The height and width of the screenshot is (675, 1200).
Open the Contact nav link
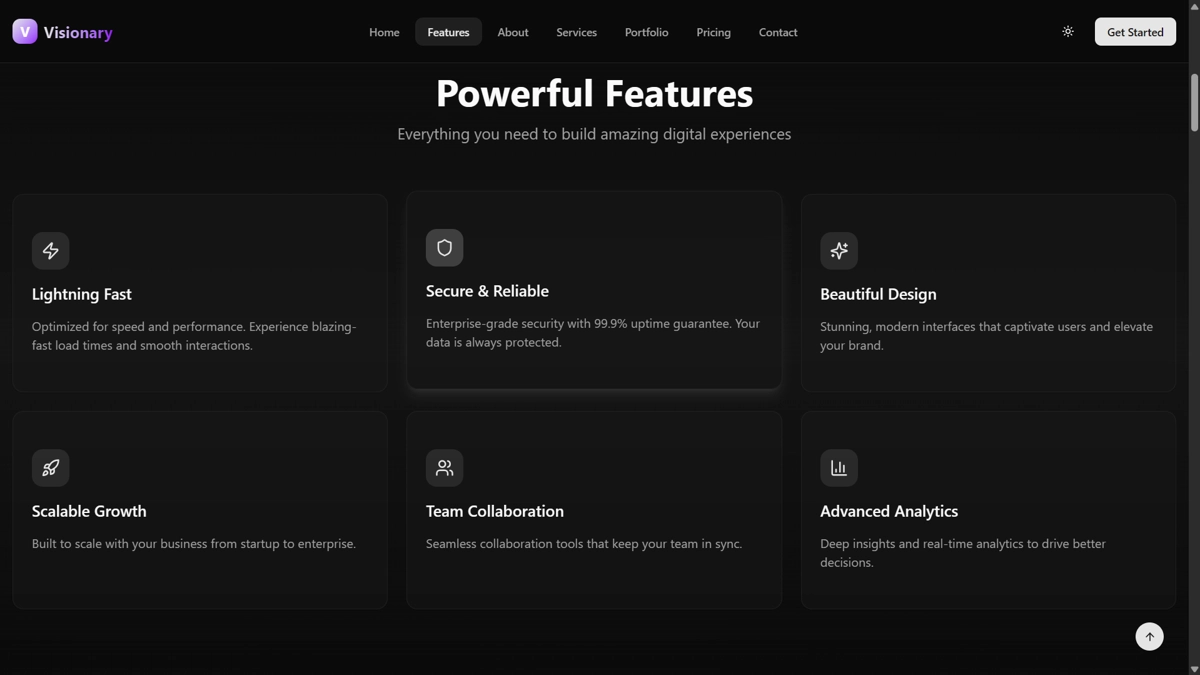778,32
